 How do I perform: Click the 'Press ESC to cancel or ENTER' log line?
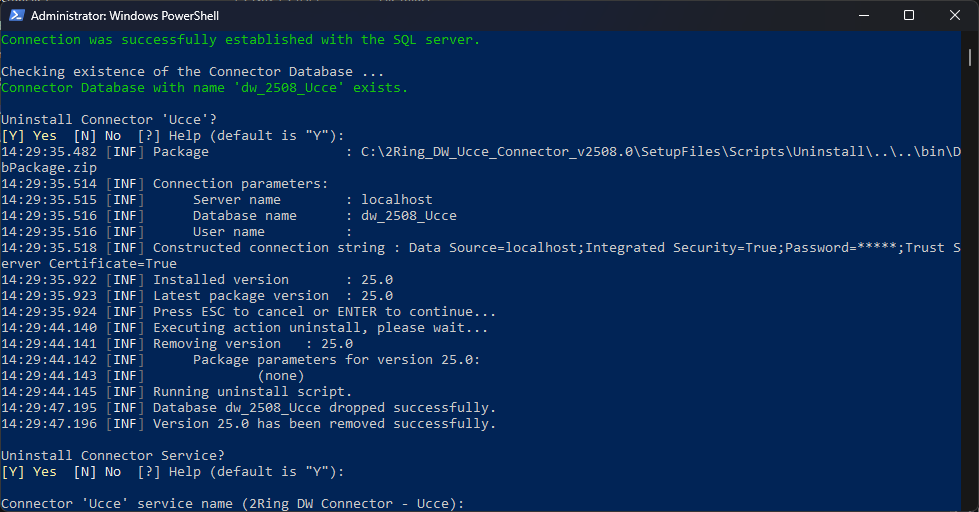324,312
